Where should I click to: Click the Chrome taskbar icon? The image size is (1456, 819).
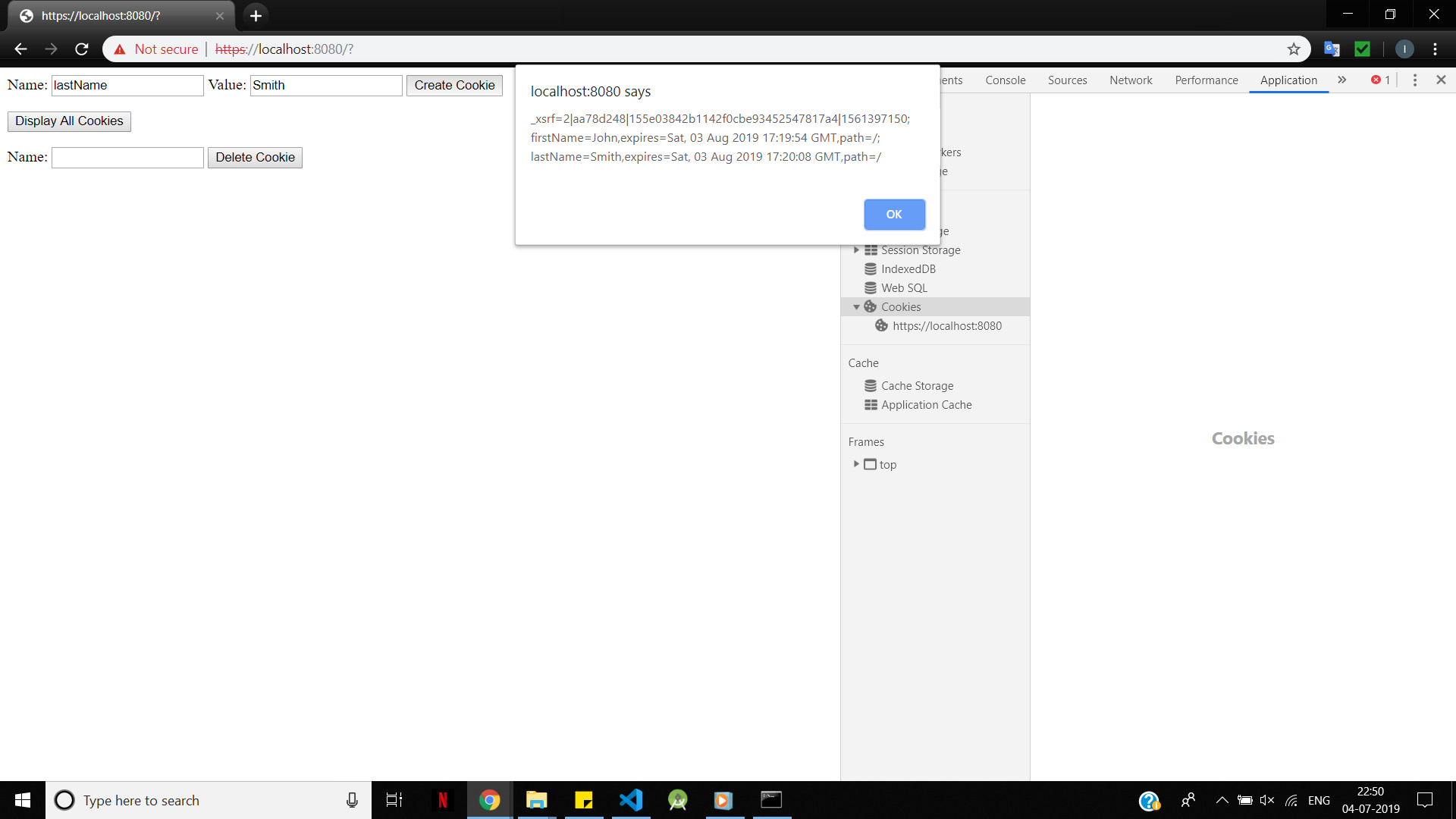point(489,799)
